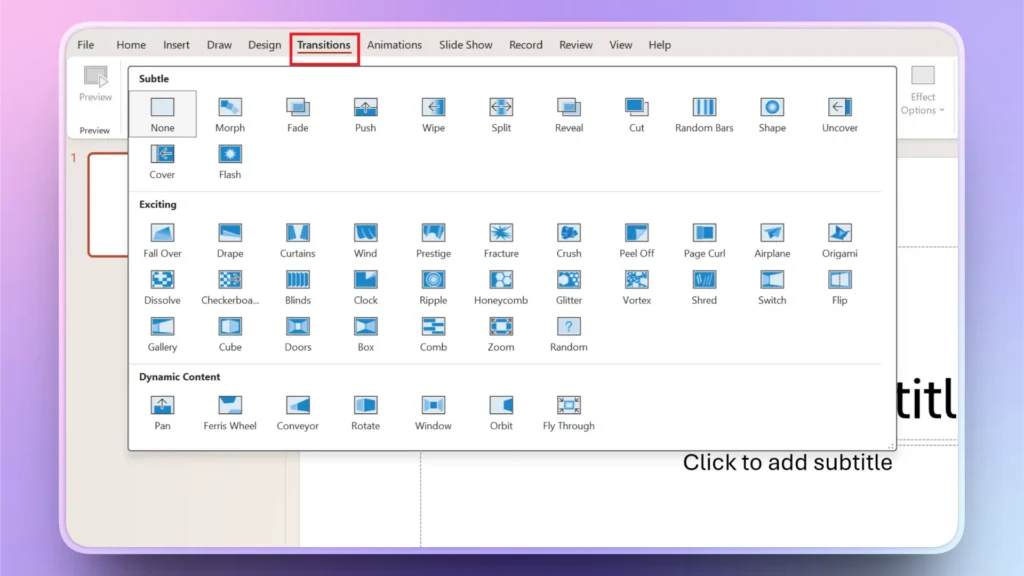This screenshot has height=576, width=1024.
Task: Click to add subtitle placeholder
Action: (x=787, y=462)
